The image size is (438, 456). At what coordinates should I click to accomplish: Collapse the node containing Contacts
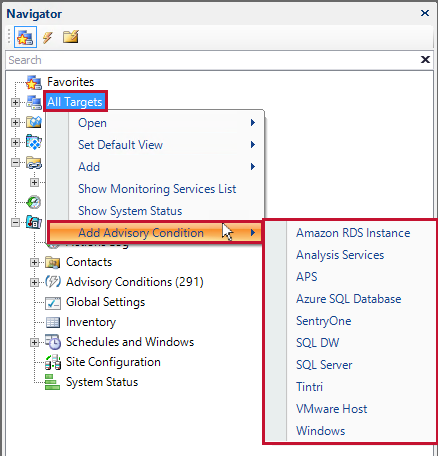tap(15, 222)
